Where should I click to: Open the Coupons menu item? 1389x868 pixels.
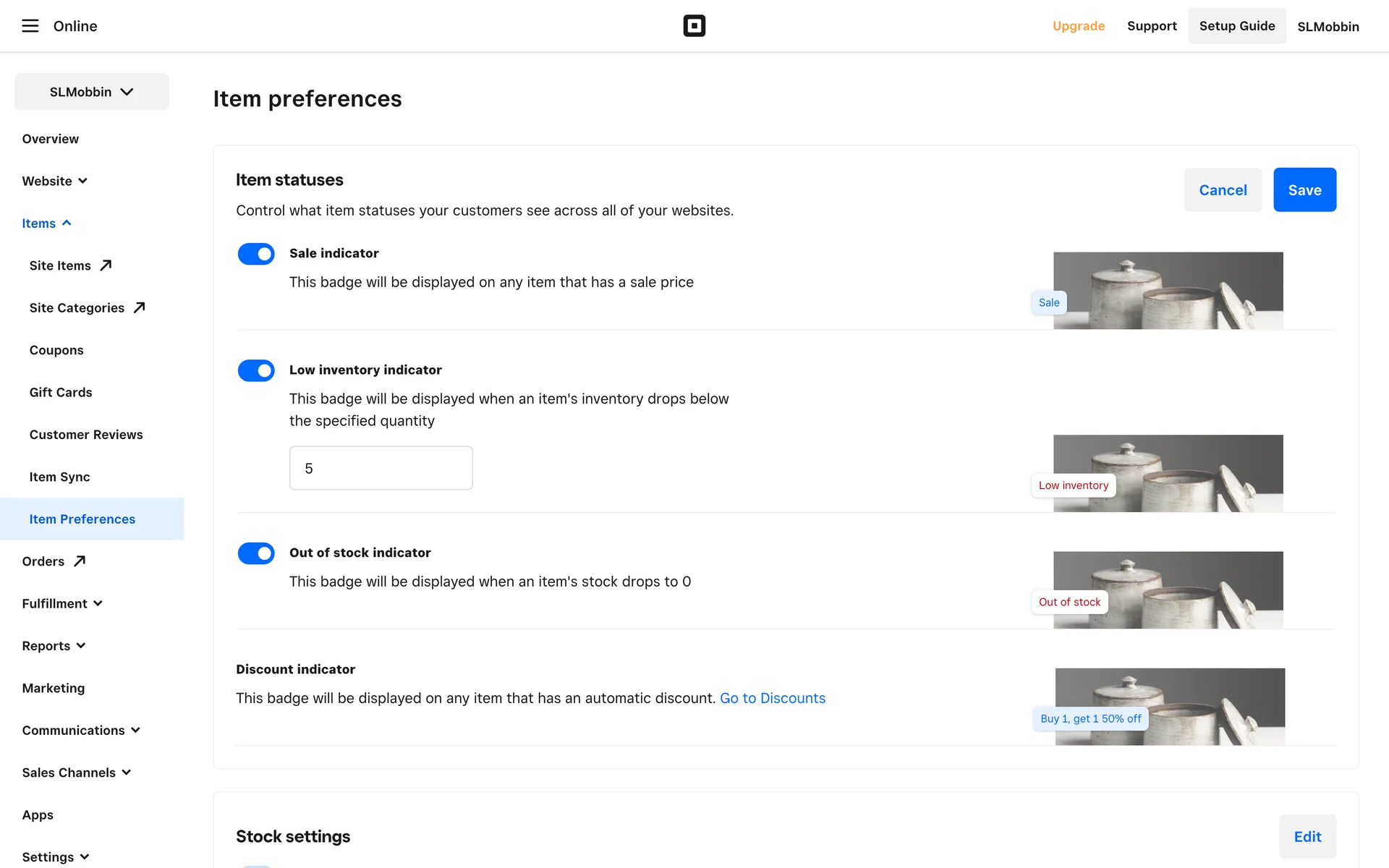(56, 350)
